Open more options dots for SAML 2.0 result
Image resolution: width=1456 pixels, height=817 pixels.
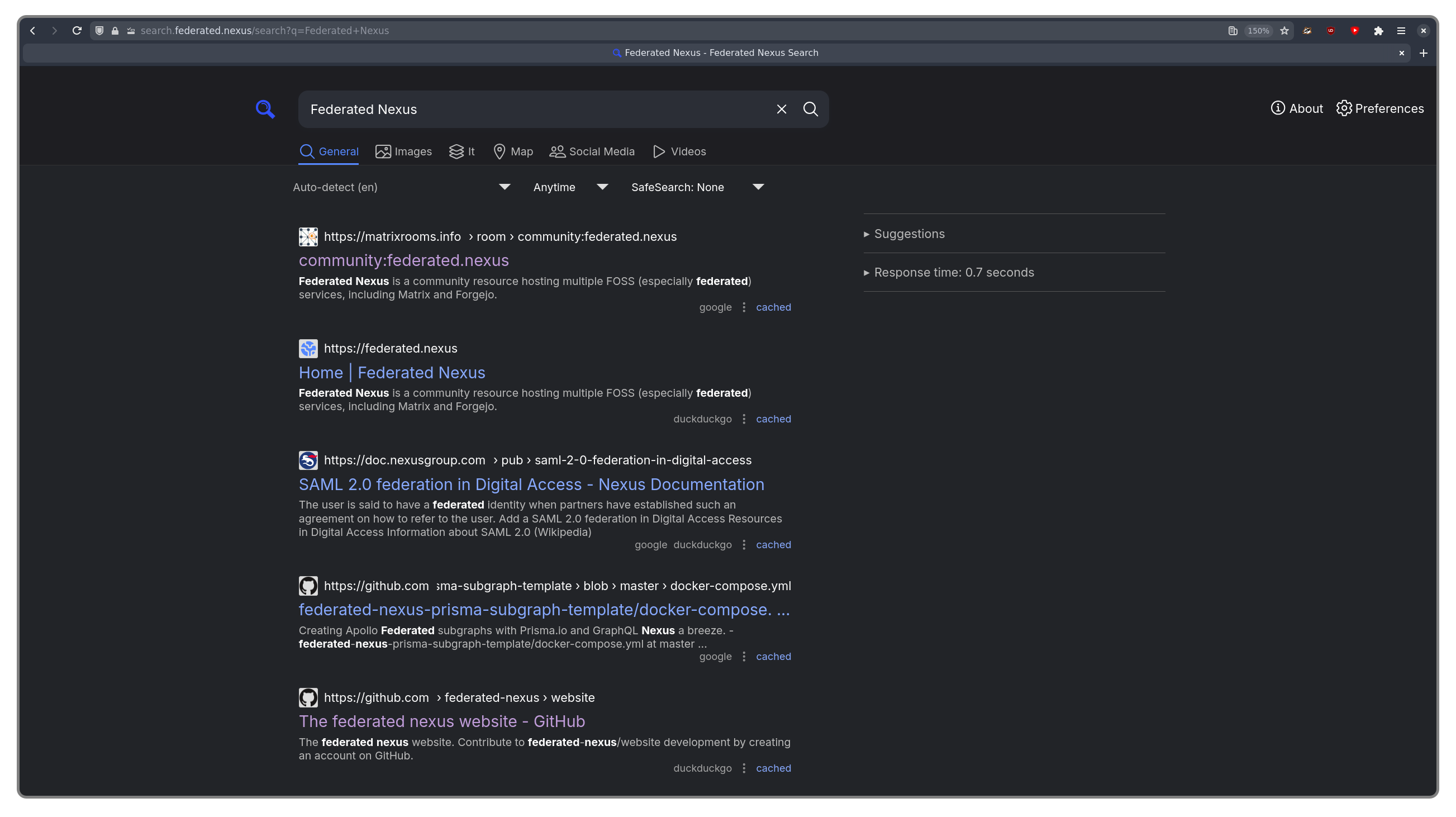[x=744, y=544]
